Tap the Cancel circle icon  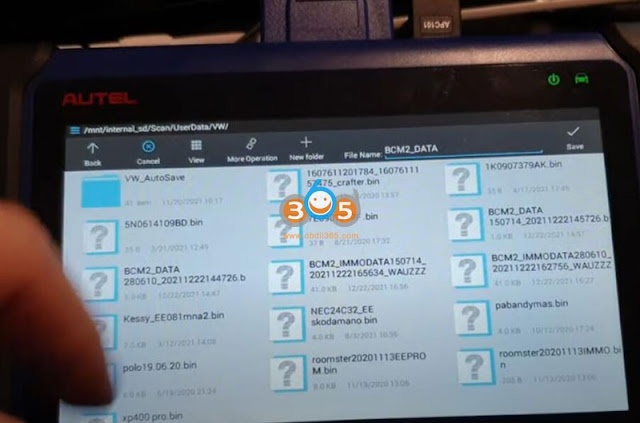(x=148, y=147)
